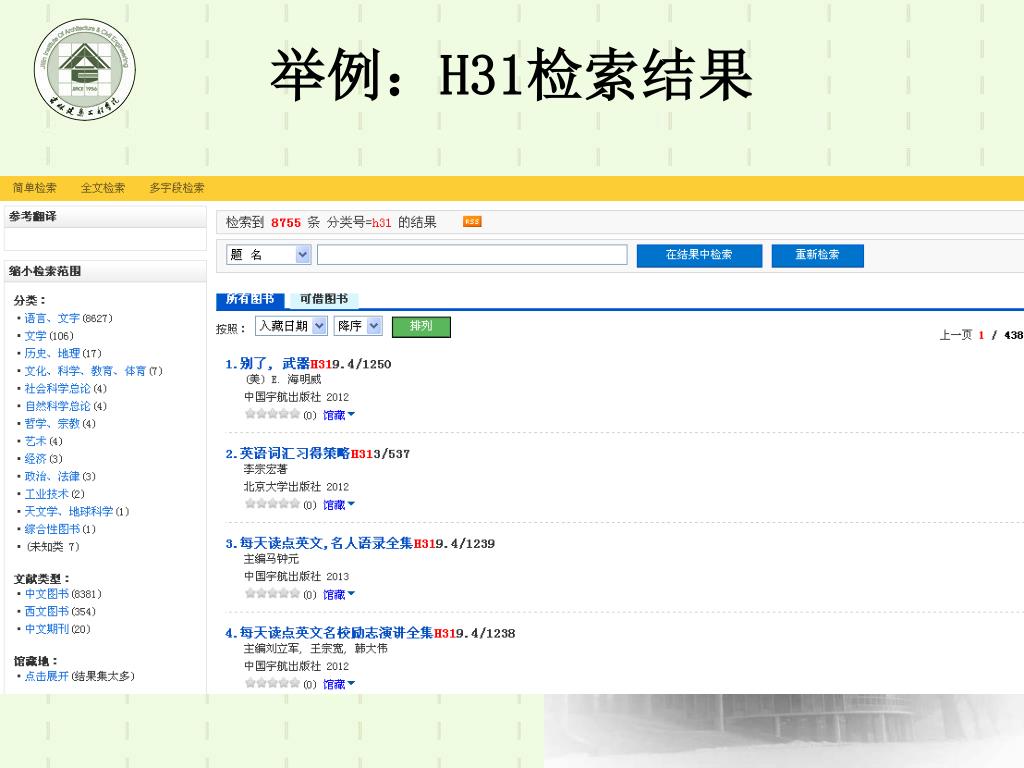The width and height of the screenshot is (1024, 768).
Task: Click publisher text 北京大学出版社 2012
Action: point(296,487)
